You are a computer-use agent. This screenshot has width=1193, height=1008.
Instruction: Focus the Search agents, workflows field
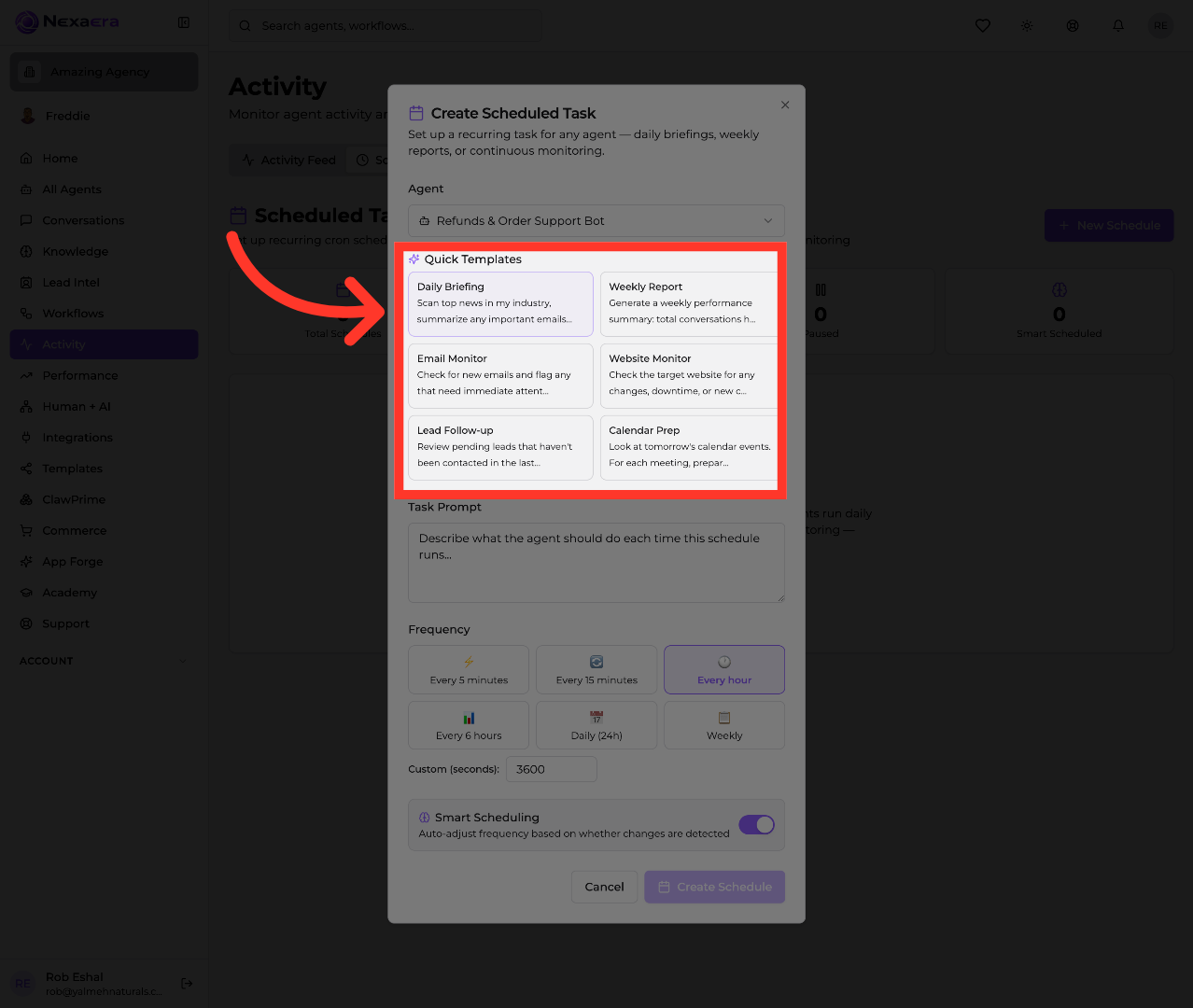pos(385,26)
